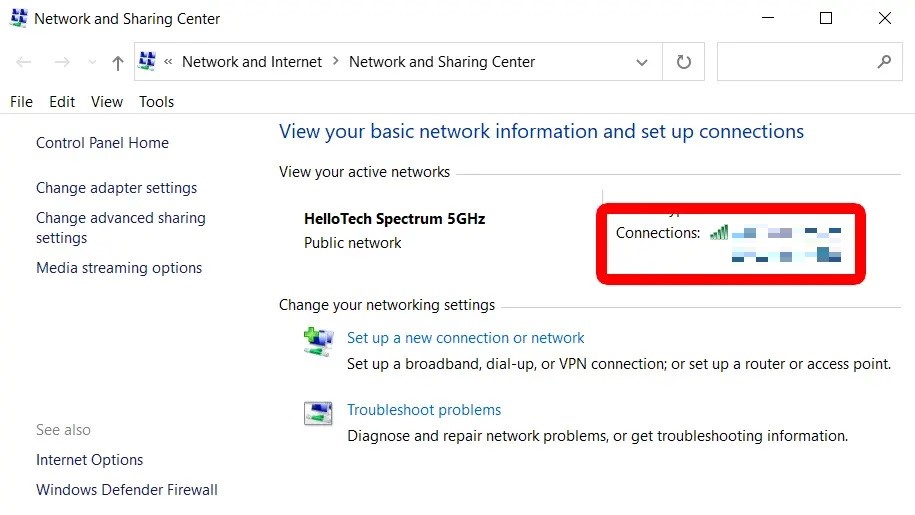This screenshot has width=915, height=515.
Task: Click the forward navigation arrow
Action: pyautogui.click(x=62, y=62)
